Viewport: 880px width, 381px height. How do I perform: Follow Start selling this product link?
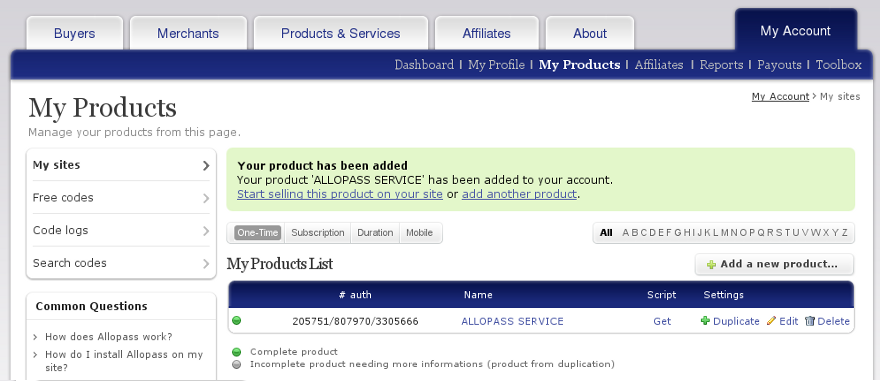(340, 194)
